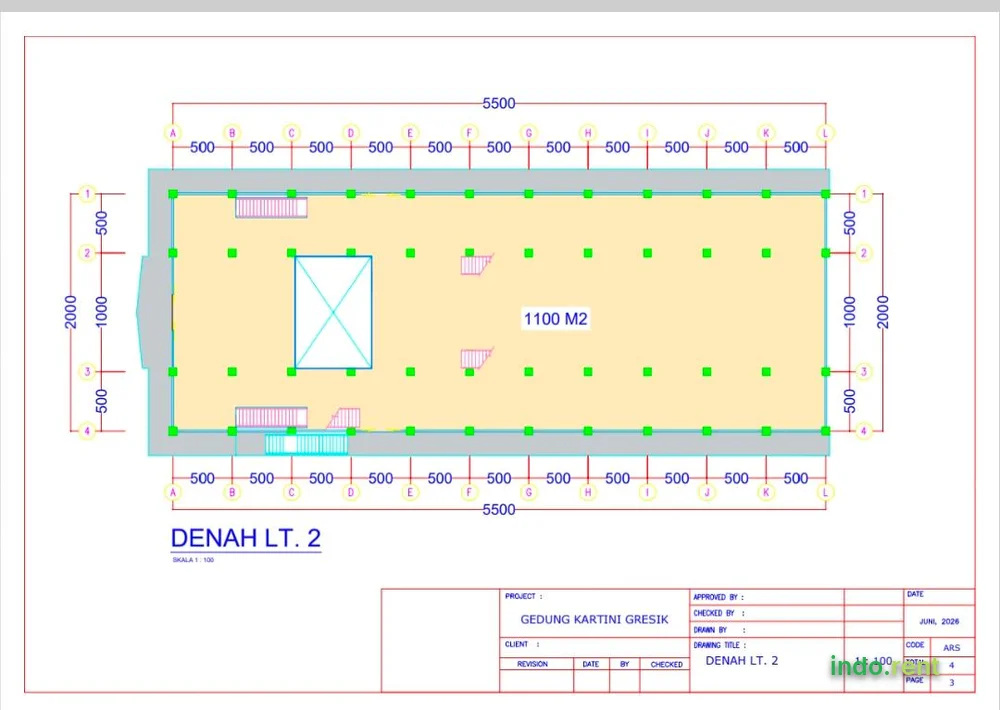The height and width of the screenshot is (710, 1000).
Task: Select the "JUNI, 2026" date value
Action: (939, 621)
